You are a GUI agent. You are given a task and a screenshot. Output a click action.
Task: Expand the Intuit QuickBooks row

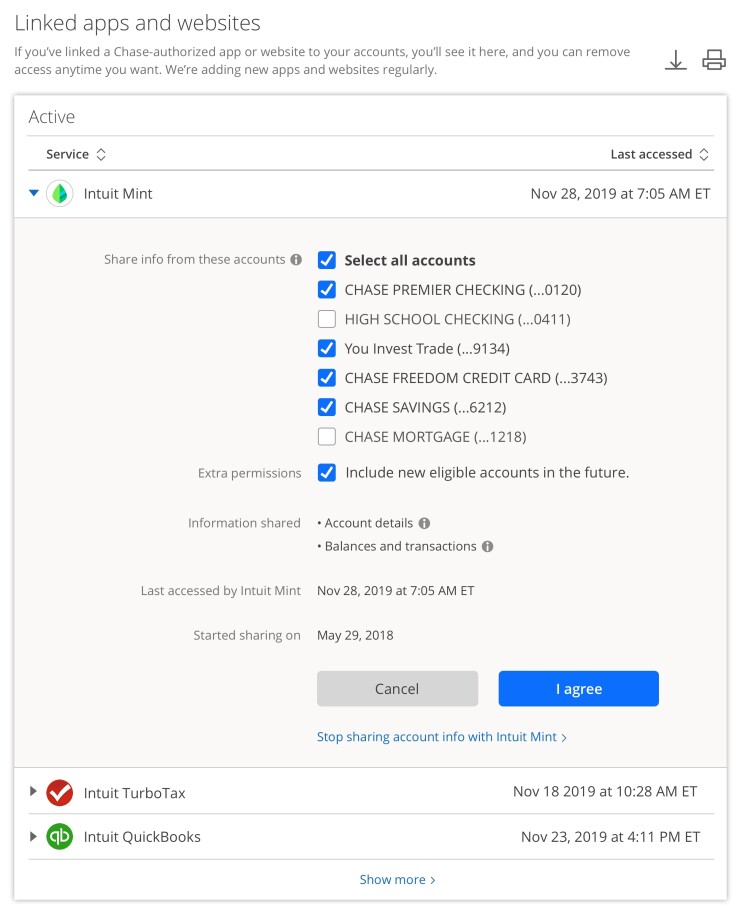34,837
